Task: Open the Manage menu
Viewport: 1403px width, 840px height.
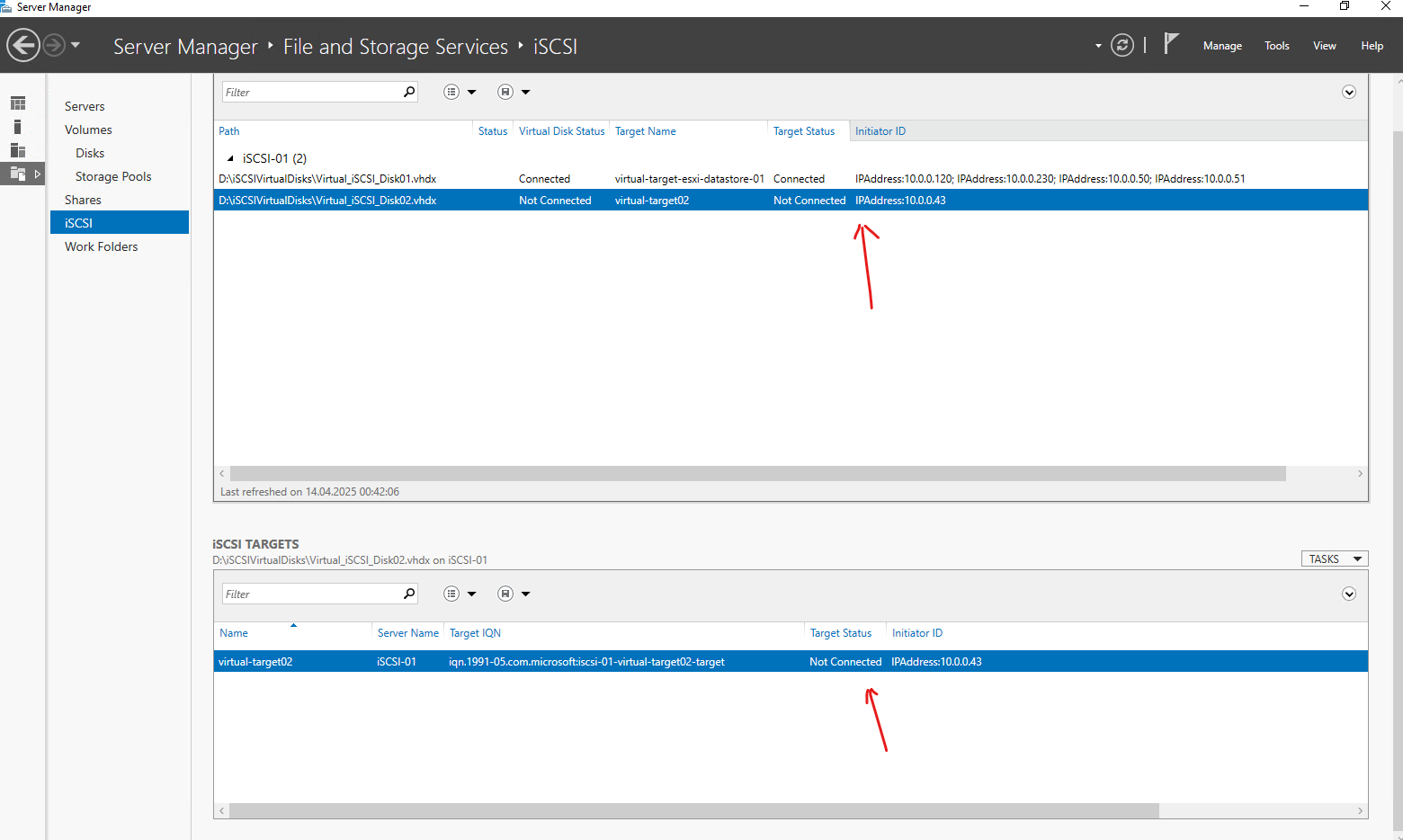Action: tap(1222, 46)
